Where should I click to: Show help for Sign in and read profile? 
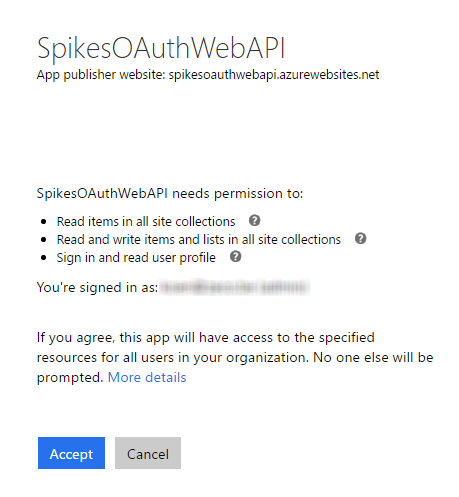tap(235, 257)
